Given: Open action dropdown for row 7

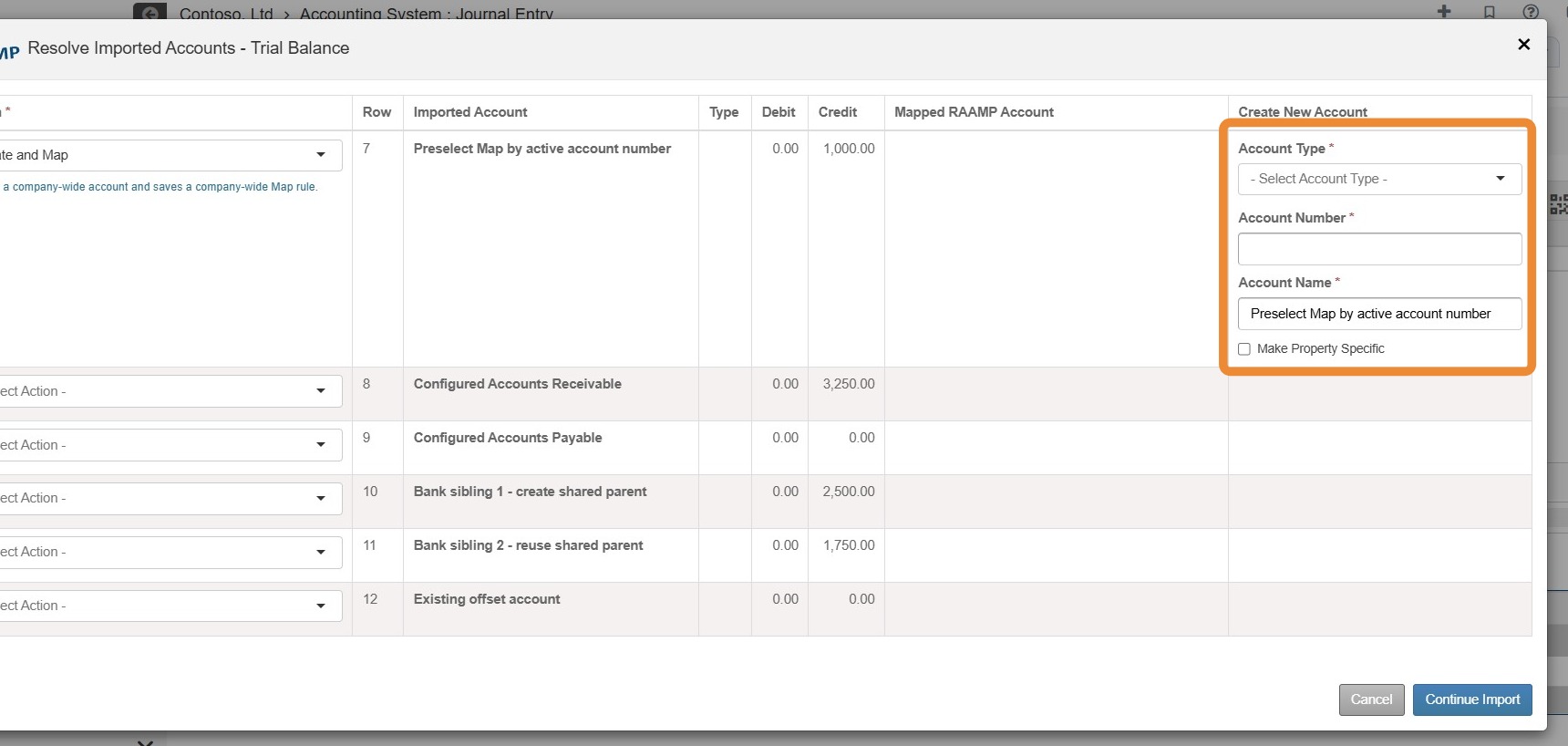Looking at the screenshot, I should (170, 155).
